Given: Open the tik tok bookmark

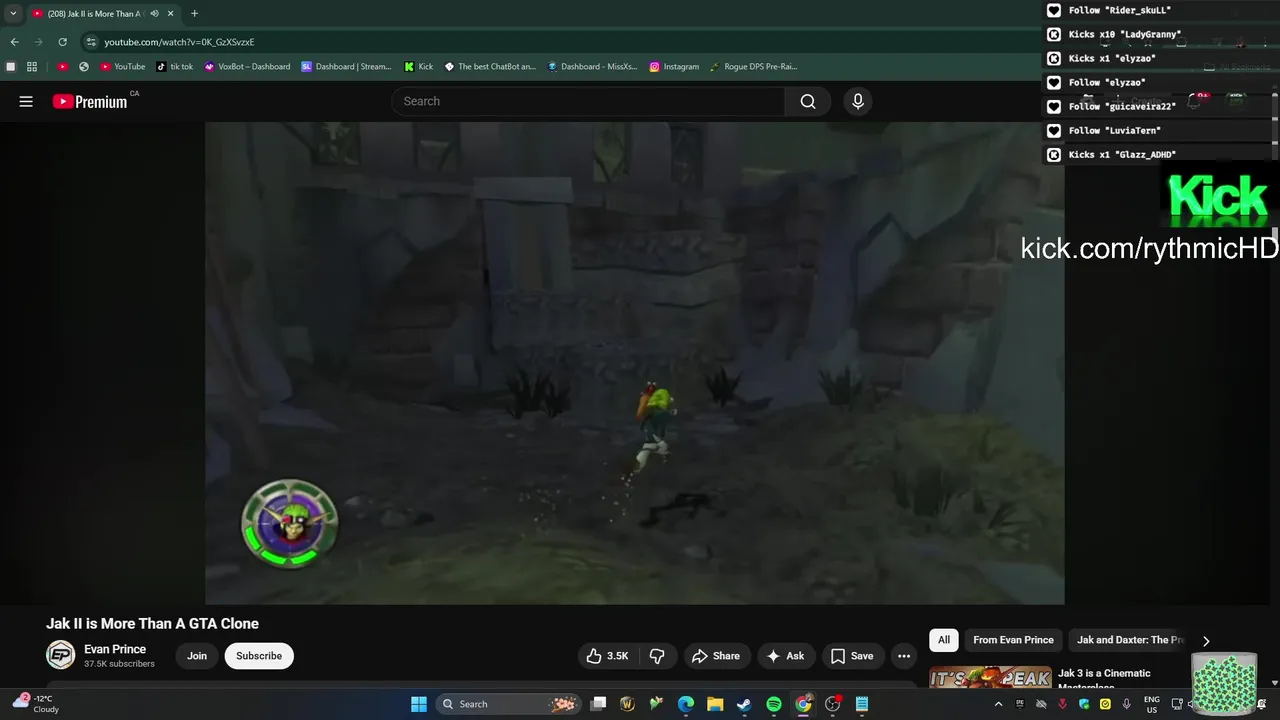Looking at the screenshot, I should tap(175, 67).
